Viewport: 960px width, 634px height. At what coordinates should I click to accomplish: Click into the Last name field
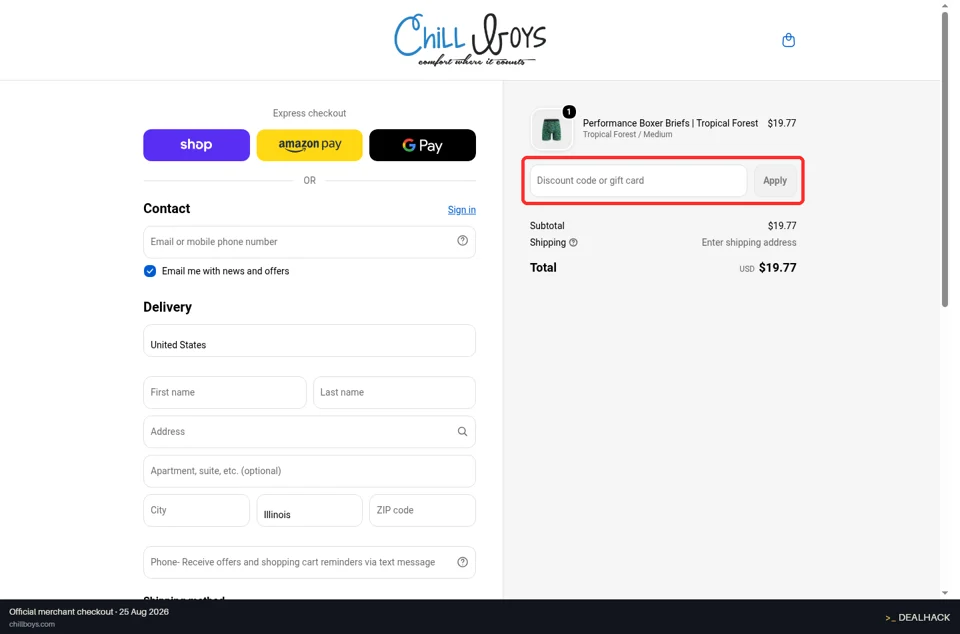click(x=394, y=392)
